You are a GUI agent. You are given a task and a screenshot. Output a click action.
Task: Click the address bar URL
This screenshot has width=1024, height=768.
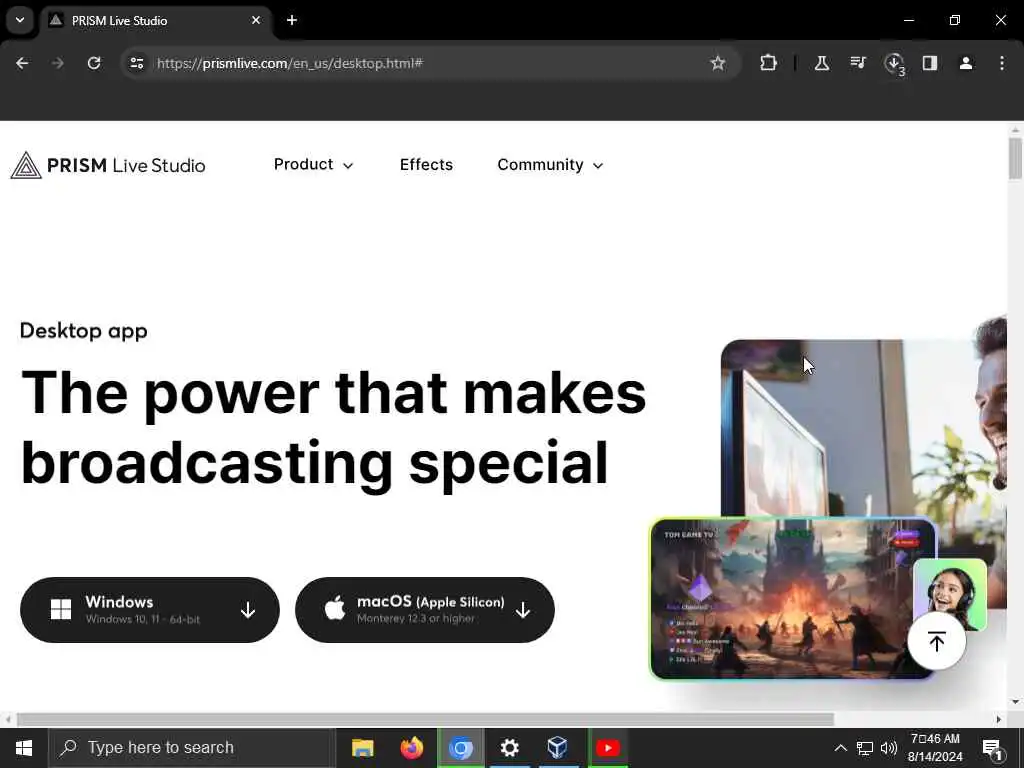tap(290, 63)
